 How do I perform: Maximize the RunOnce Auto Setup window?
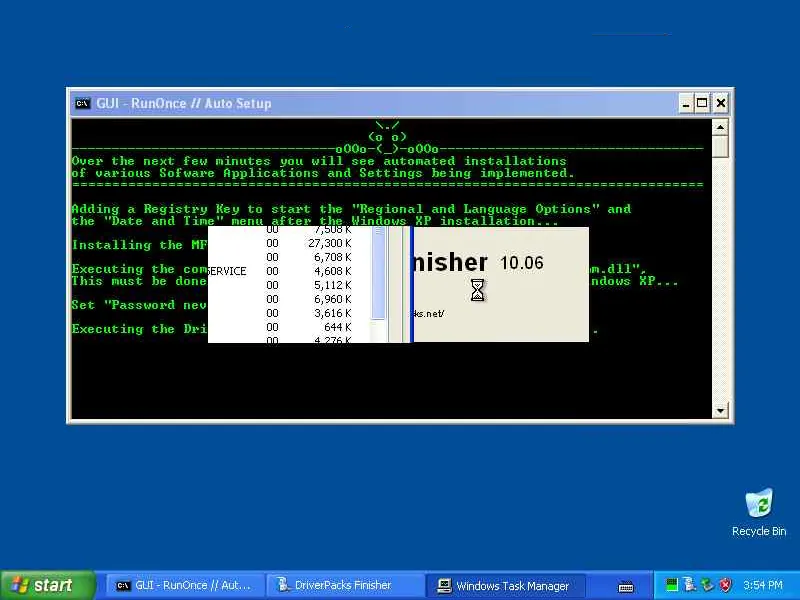(702, 104)
